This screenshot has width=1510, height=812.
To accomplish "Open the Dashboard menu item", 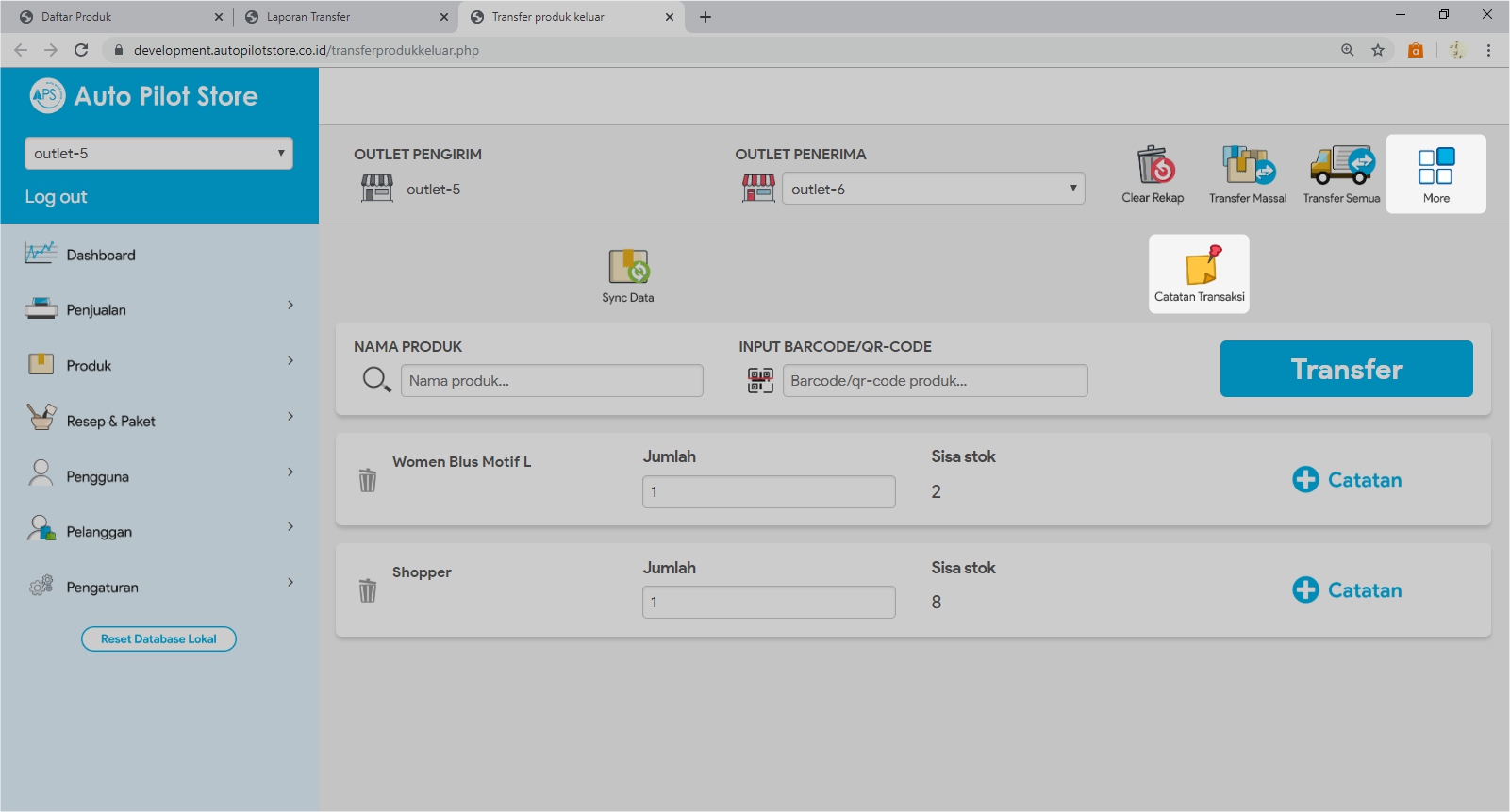I will [101, 255].
